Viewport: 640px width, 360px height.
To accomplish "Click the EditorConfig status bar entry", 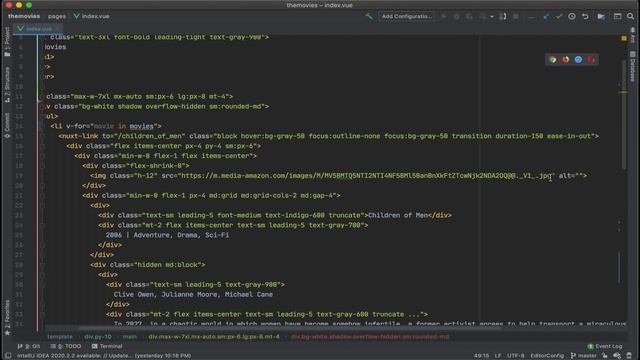I will point(547,356).
